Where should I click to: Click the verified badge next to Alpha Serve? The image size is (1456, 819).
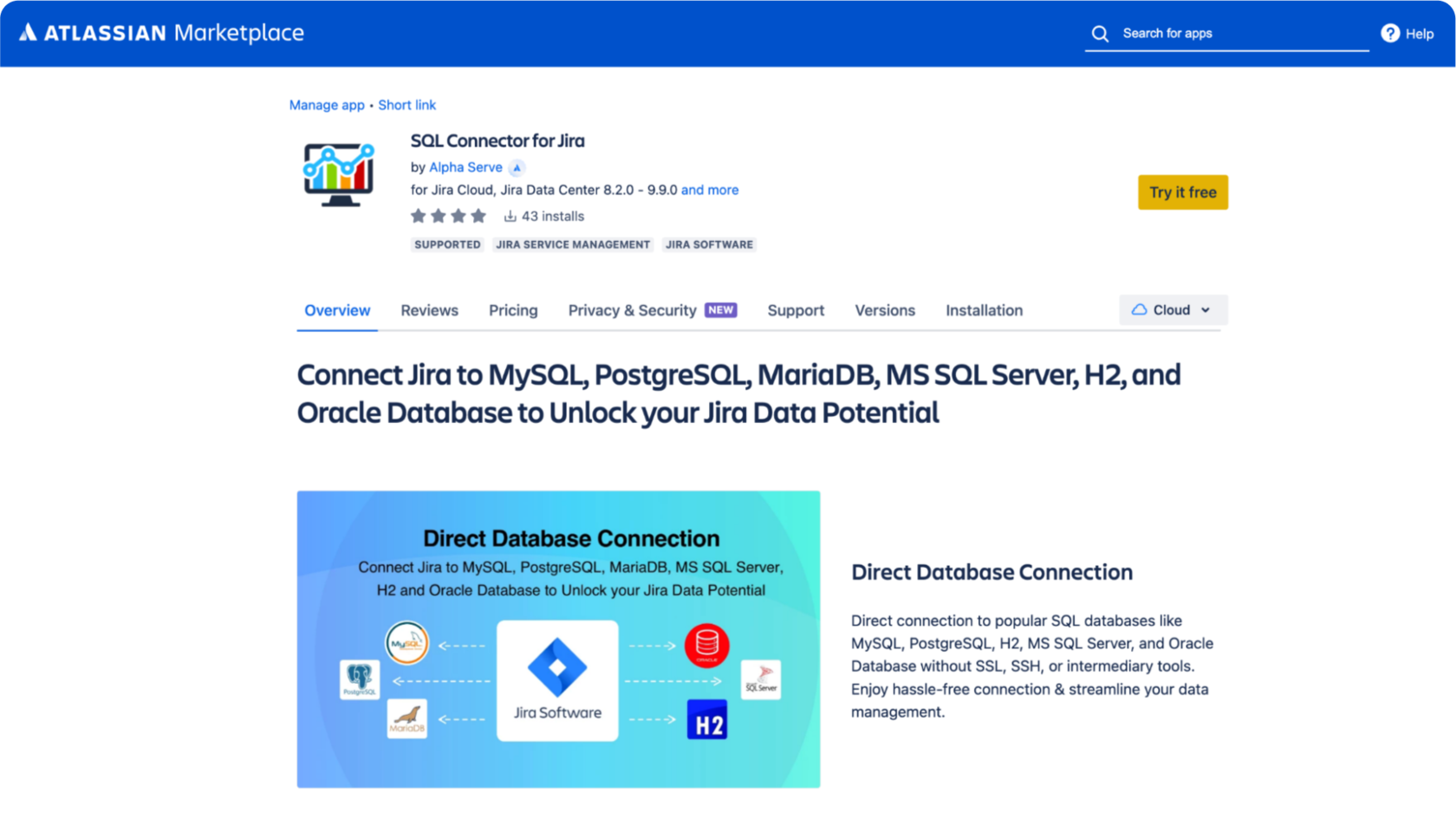[517, 167]
